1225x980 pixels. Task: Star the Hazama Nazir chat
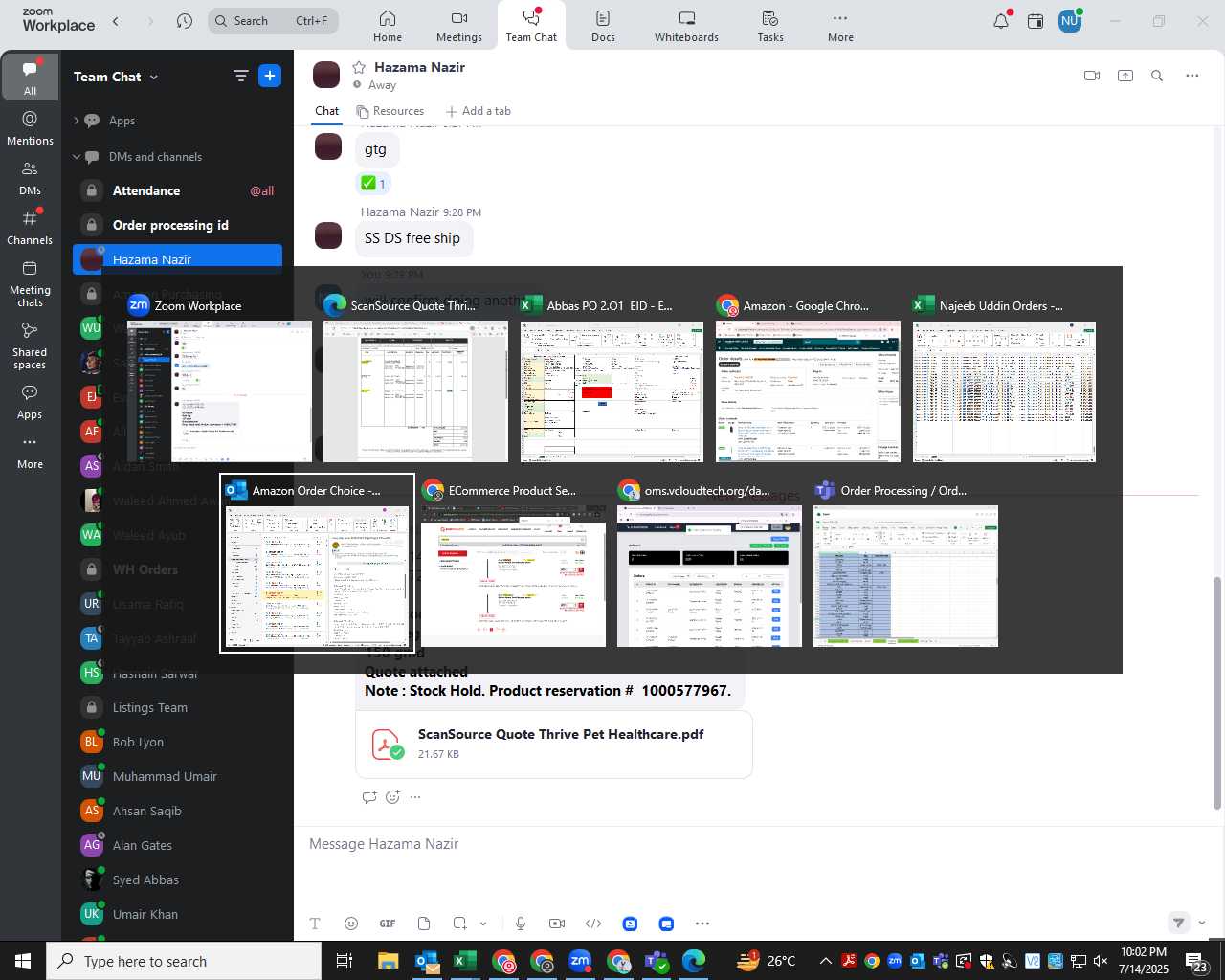[359, 67]
